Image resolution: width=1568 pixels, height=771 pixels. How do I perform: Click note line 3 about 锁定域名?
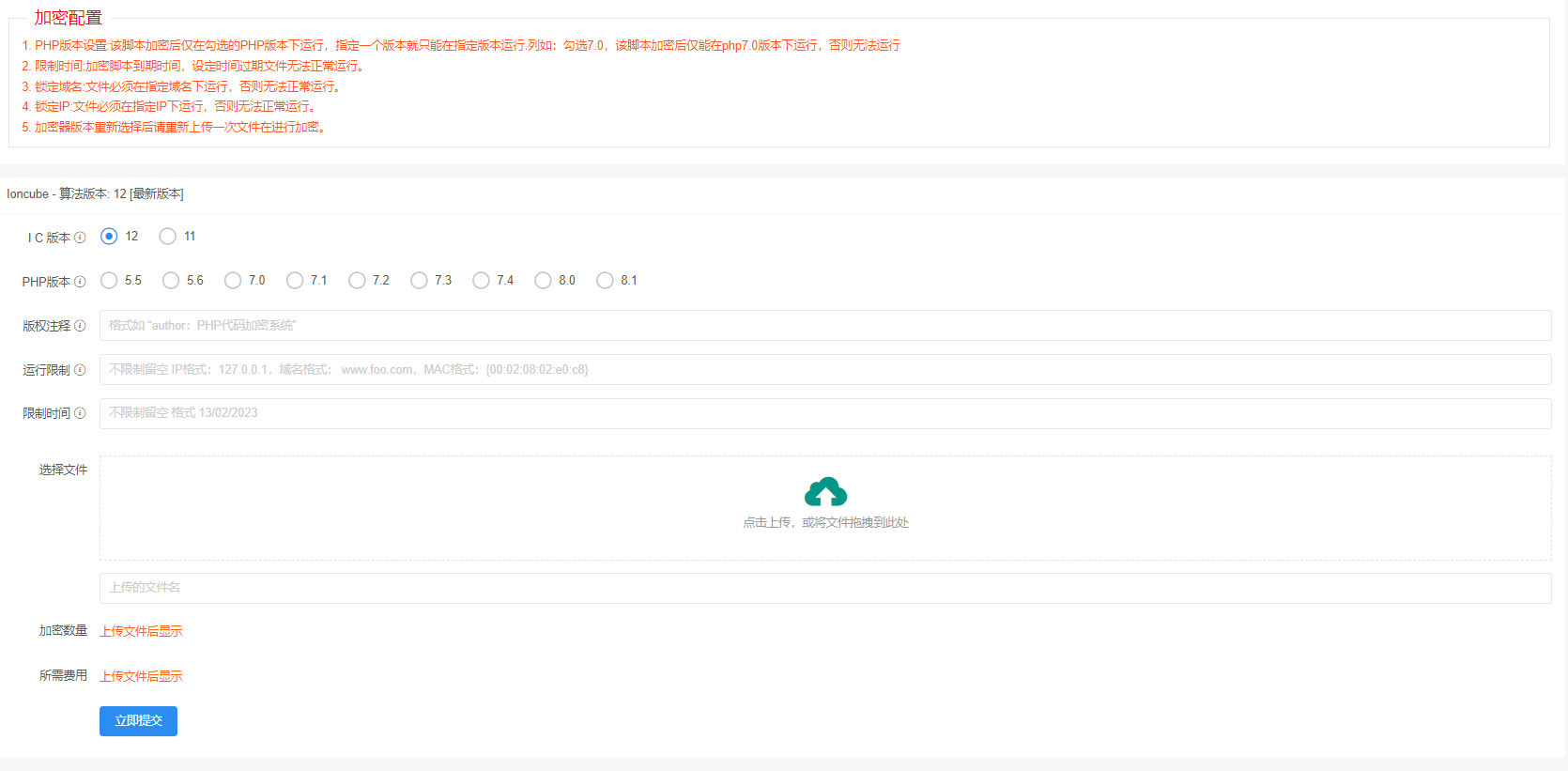[x=181, y=86]
